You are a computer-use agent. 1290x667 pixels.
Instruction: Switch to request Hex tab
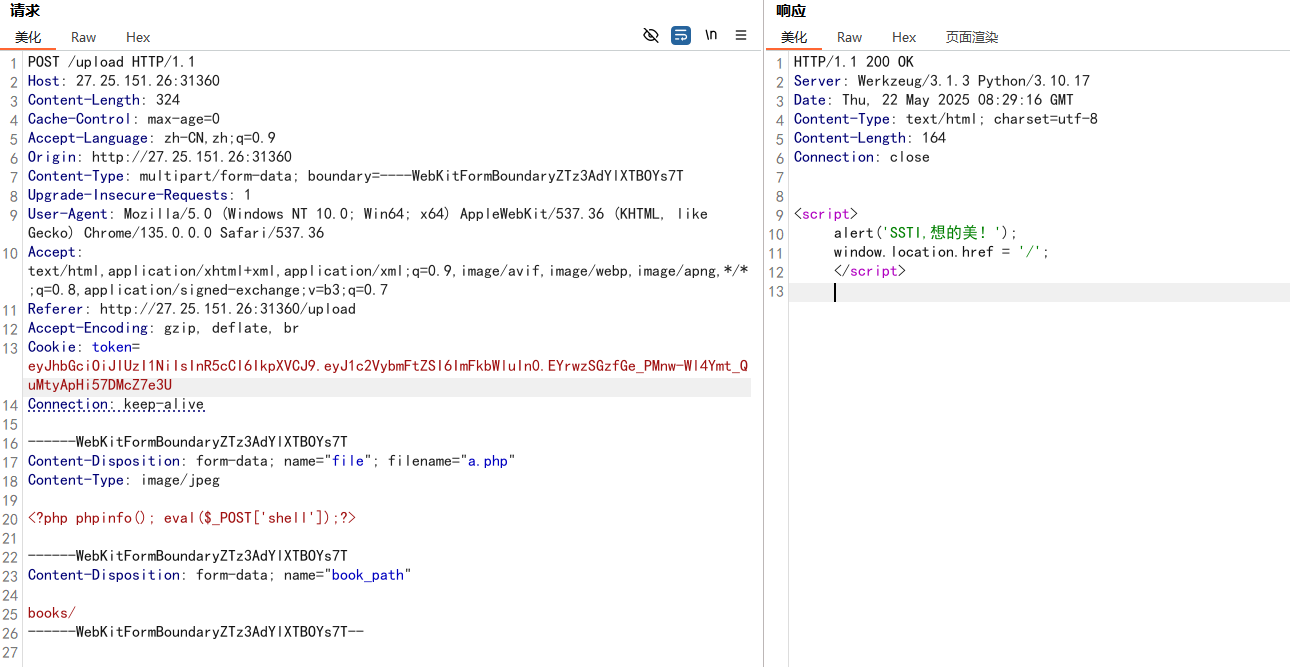coord(138,37)
